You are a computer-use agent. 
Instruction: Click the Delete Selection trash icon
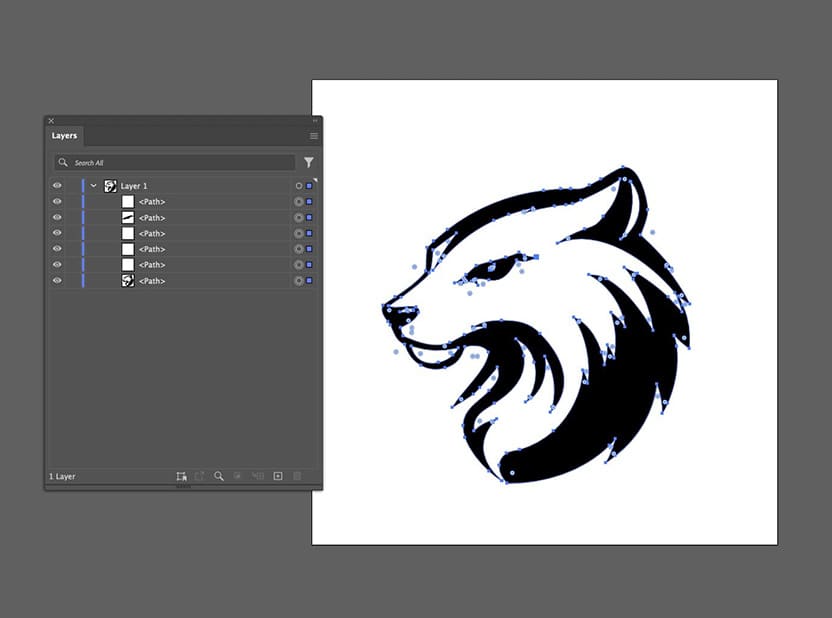tap(296, 476)
